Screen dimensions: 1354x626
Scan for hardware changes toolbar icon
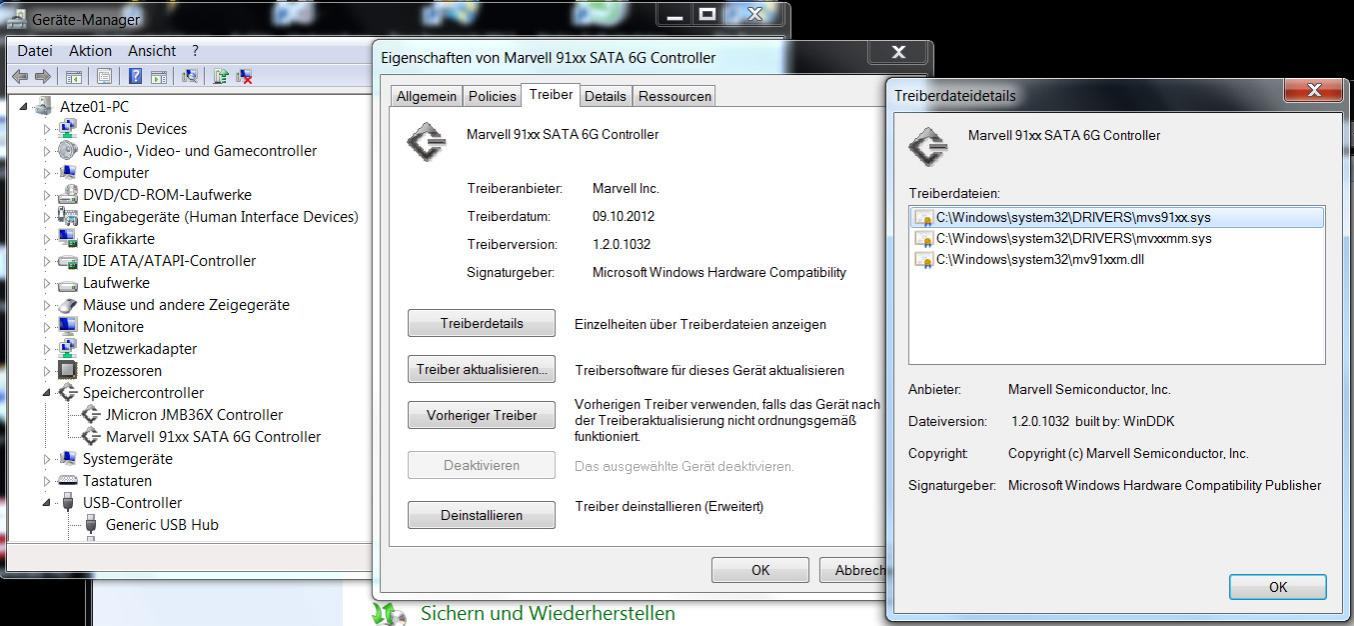(190, 76)
